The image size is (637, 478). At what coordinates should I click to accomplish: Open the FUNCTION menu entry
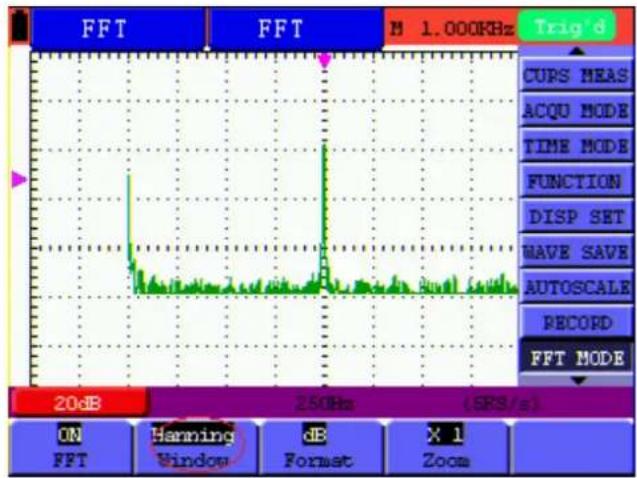[x=576, y=181]
